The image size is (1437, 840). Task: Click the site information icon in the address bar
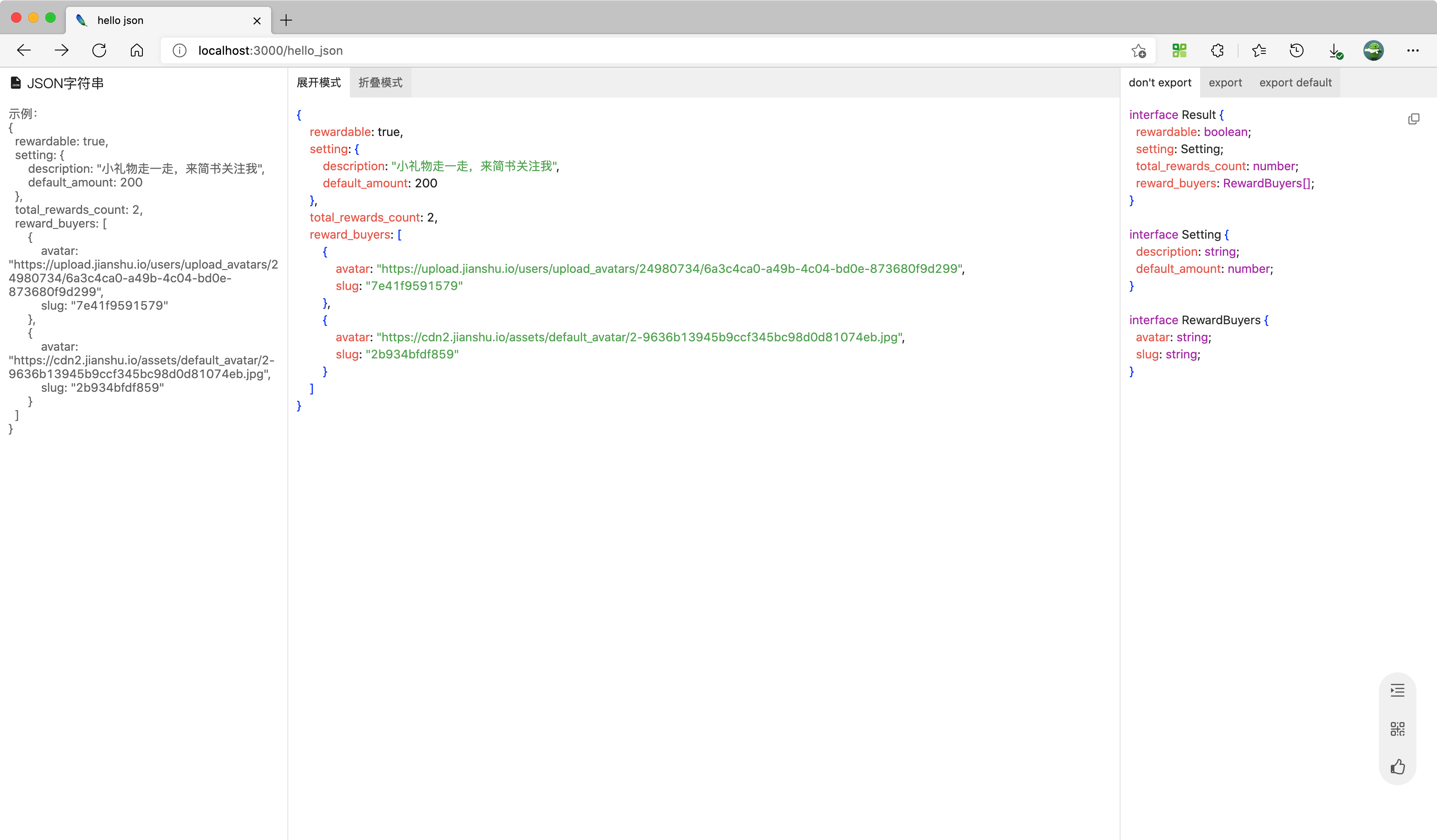[x=180, y=50]
